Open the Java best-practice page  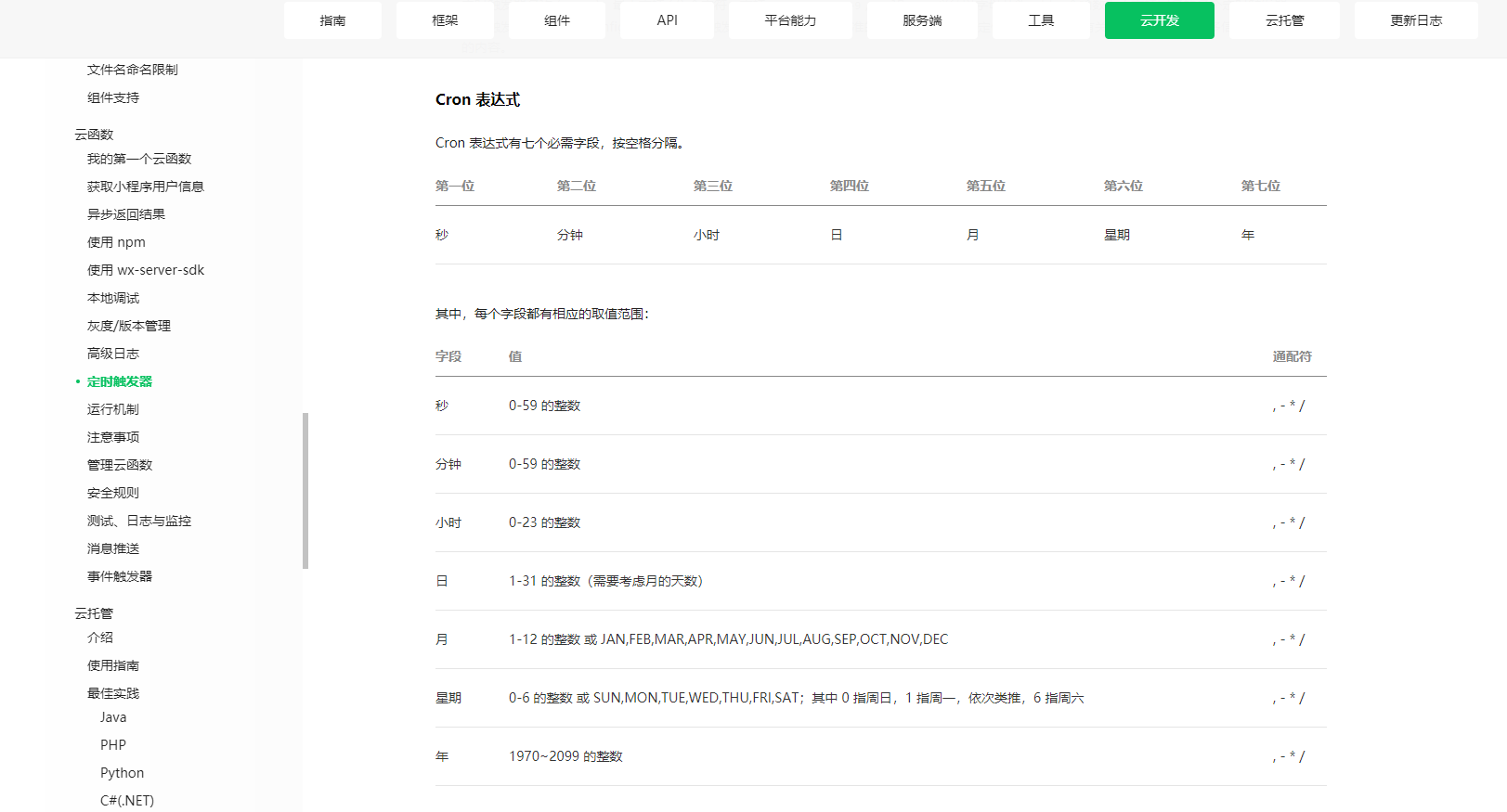coord(113,717)
